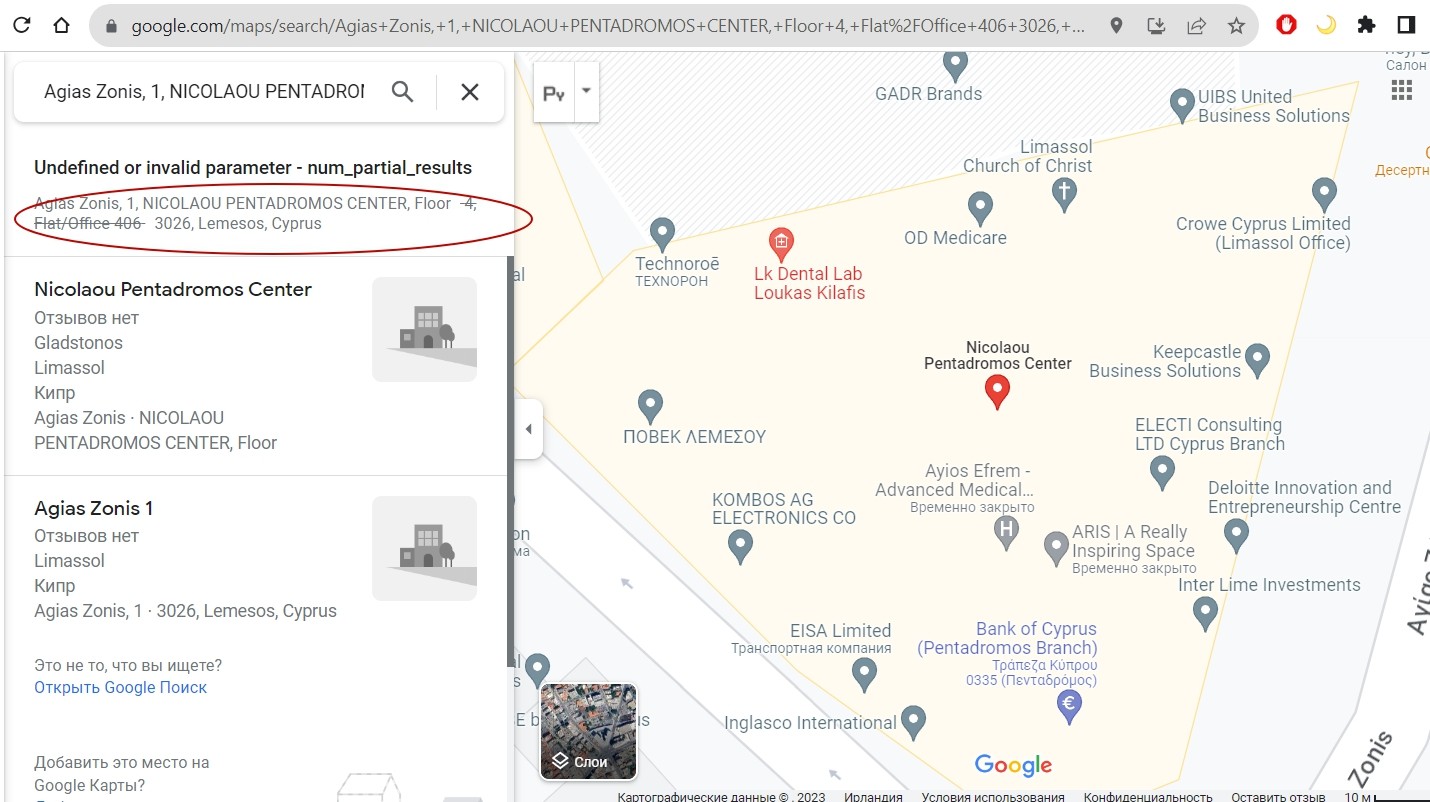Image resolution: width=1430 pixels, height=802 pixels.
Task: Open the red shield extension icon
Action: [1287, 25]
